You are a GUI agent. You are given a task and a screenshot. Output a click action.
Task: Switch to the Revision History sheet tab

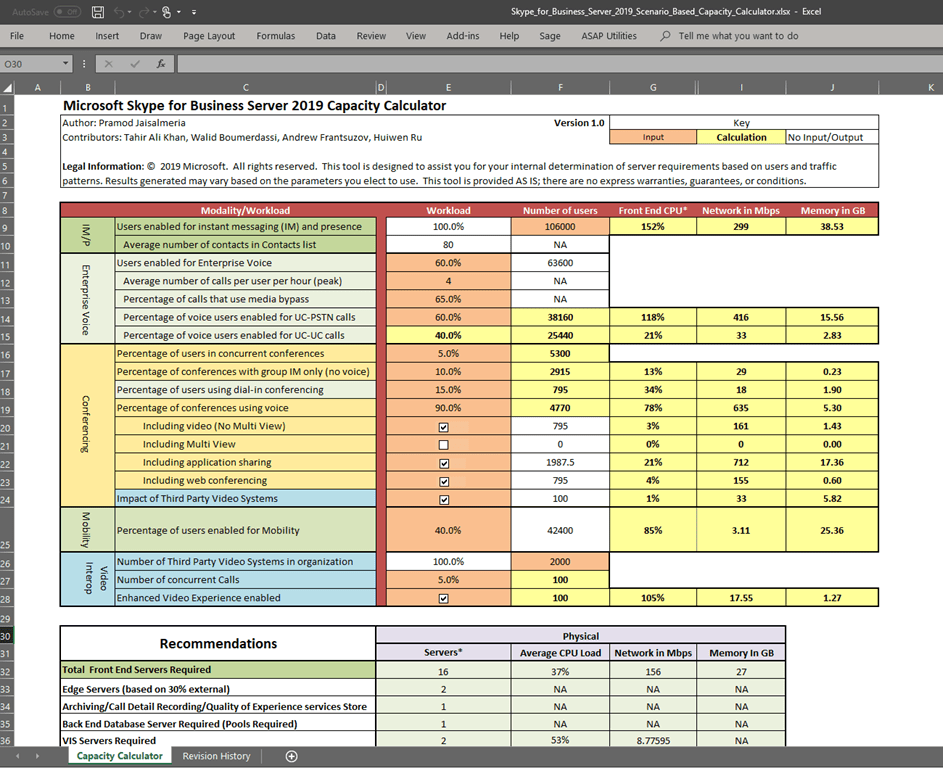coord(216,756)
